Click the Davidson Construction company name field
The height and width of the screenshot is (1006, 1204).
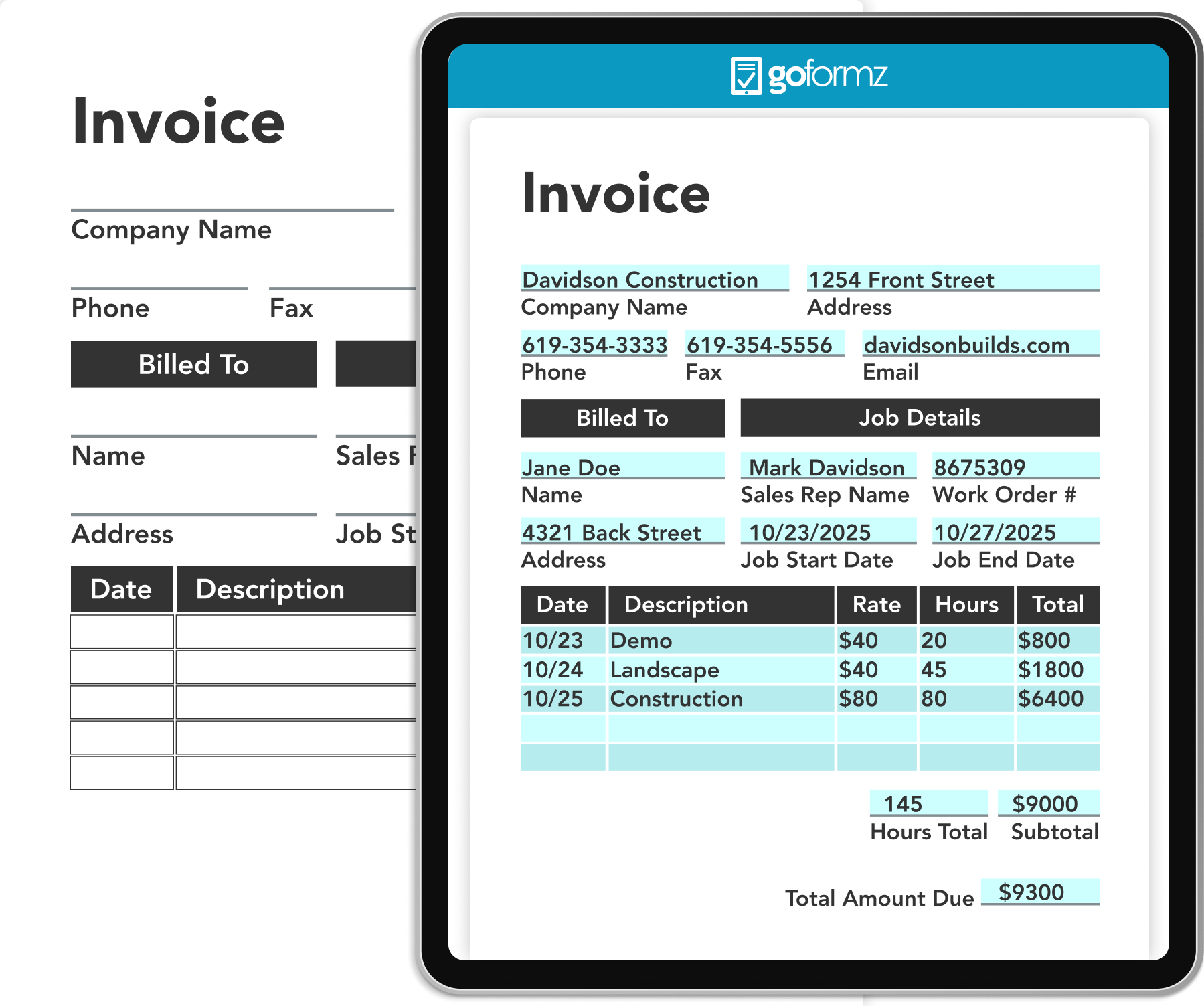click(x=639, y=280)
